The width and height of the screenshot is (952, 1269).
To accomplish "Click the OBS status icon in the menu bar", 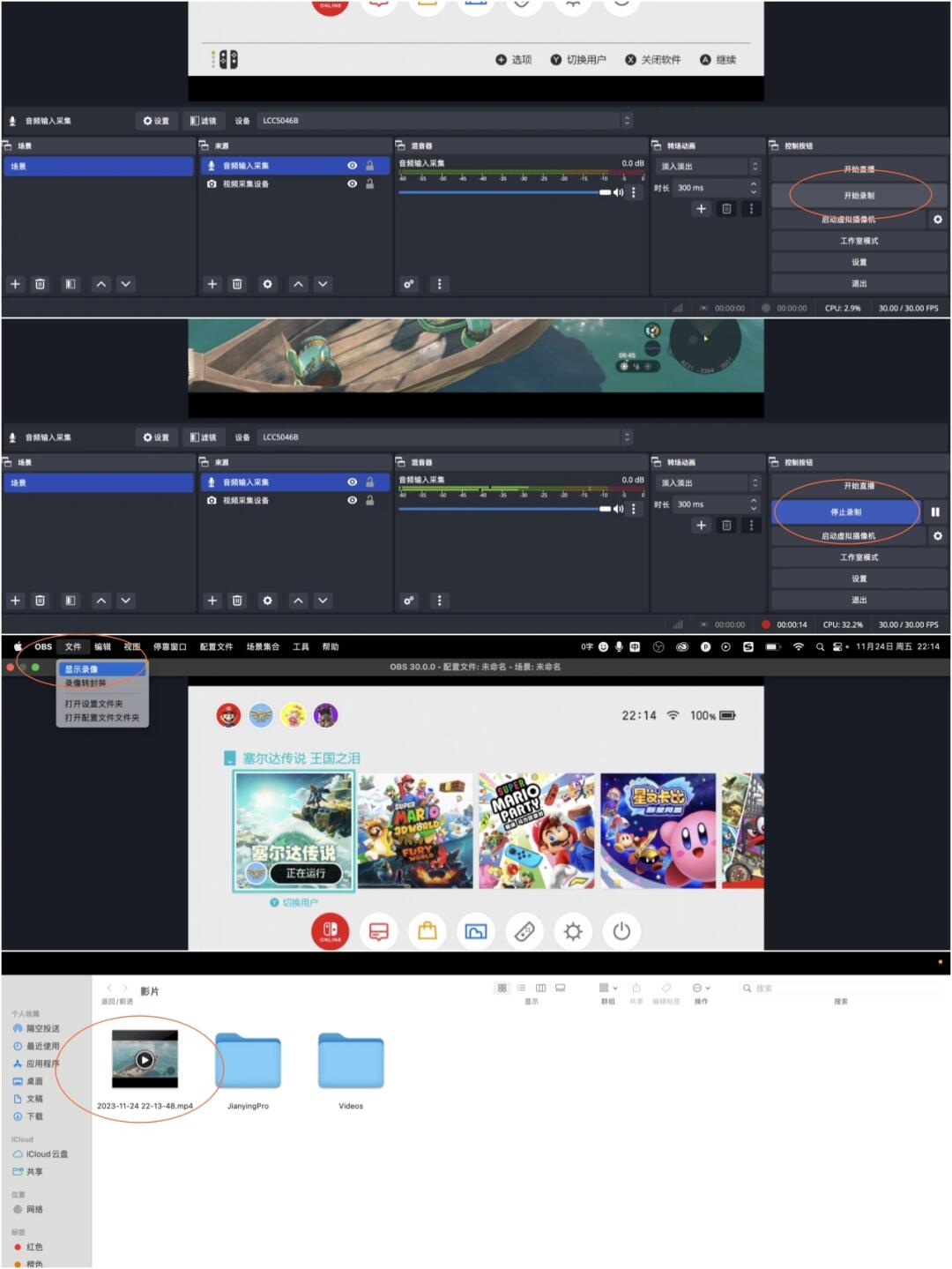I will [658, 646].
